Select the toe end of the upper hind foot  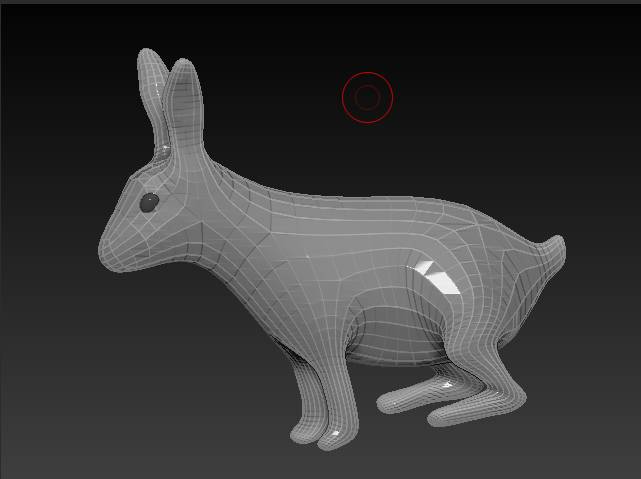coord(388,401)
